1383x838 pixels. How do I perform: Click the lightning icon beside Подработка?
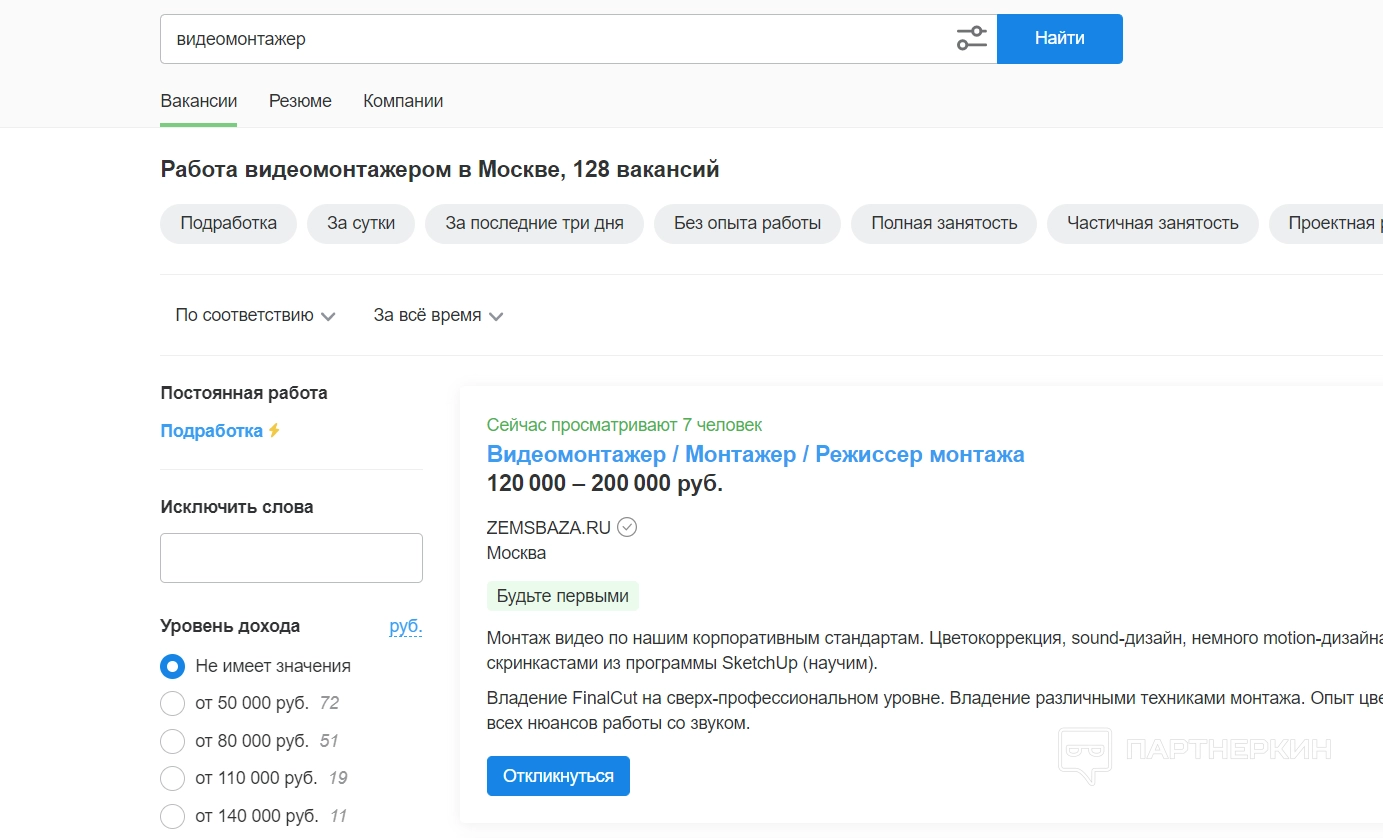274,431
